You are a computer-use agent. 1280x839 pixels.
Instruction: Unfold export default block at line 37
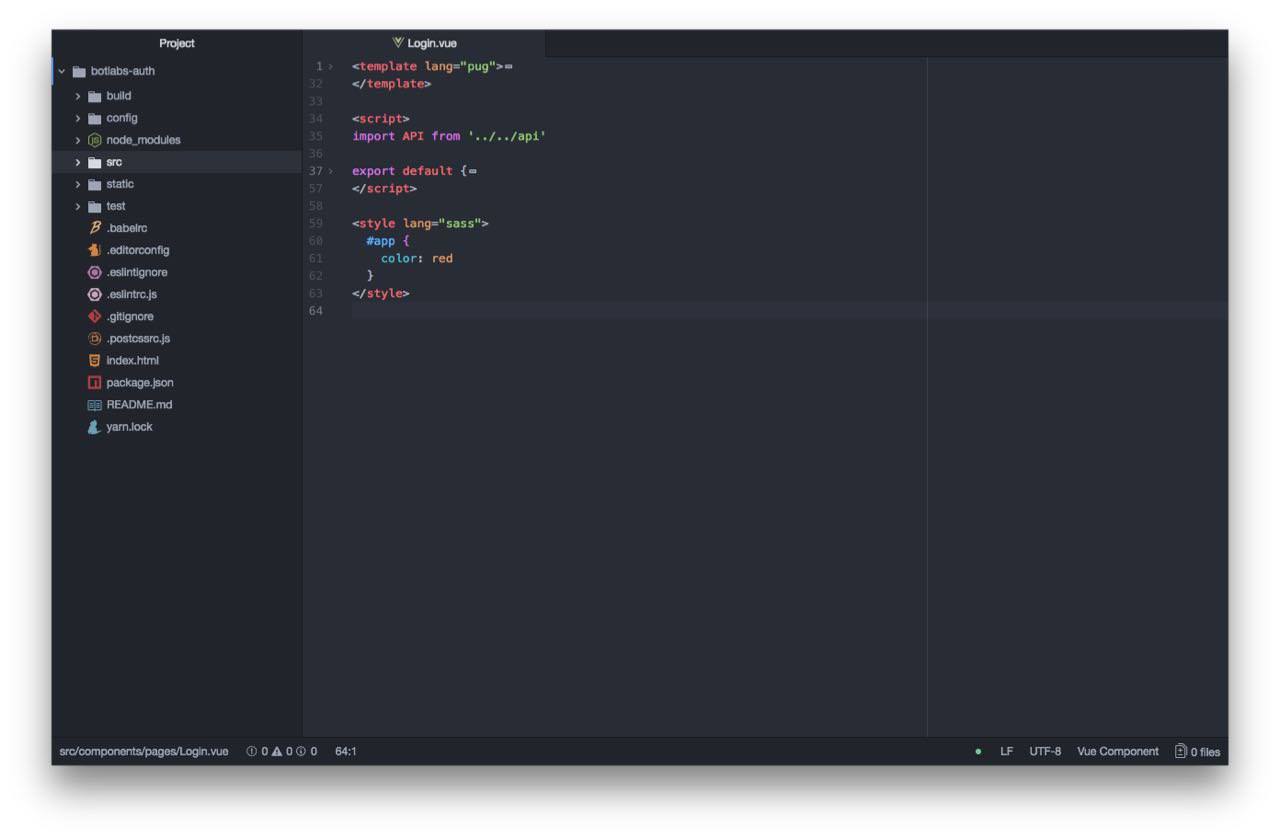tap(331, 171)
